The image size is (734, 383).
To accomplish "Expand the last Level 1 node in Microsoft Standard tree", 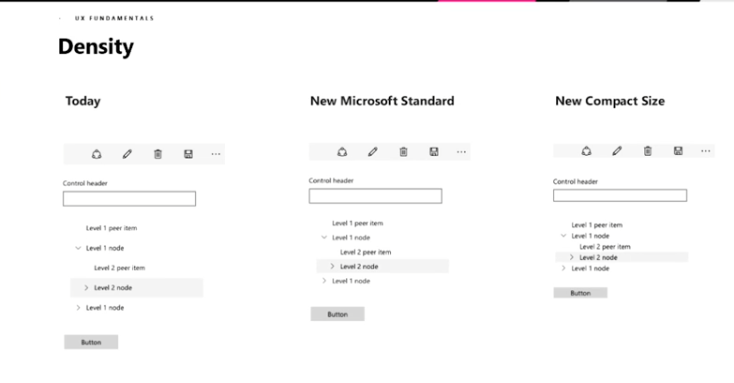I will [324, 281].
